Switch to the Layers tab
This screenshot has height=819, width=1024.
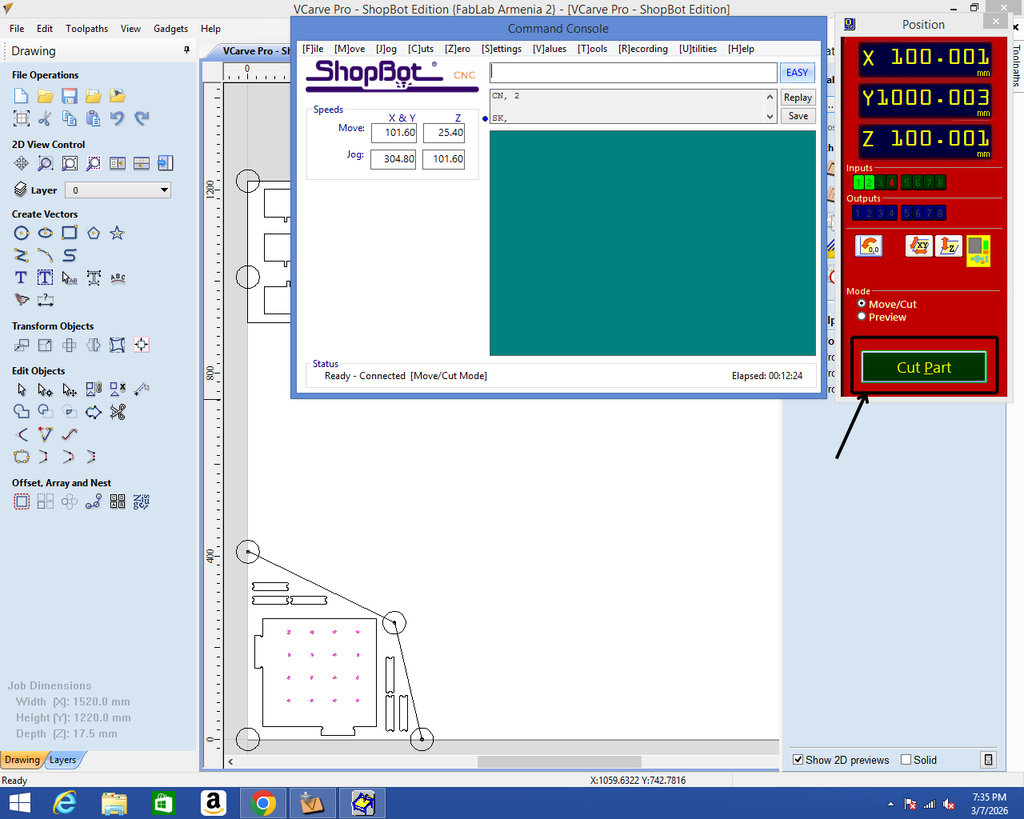[63, 760]
